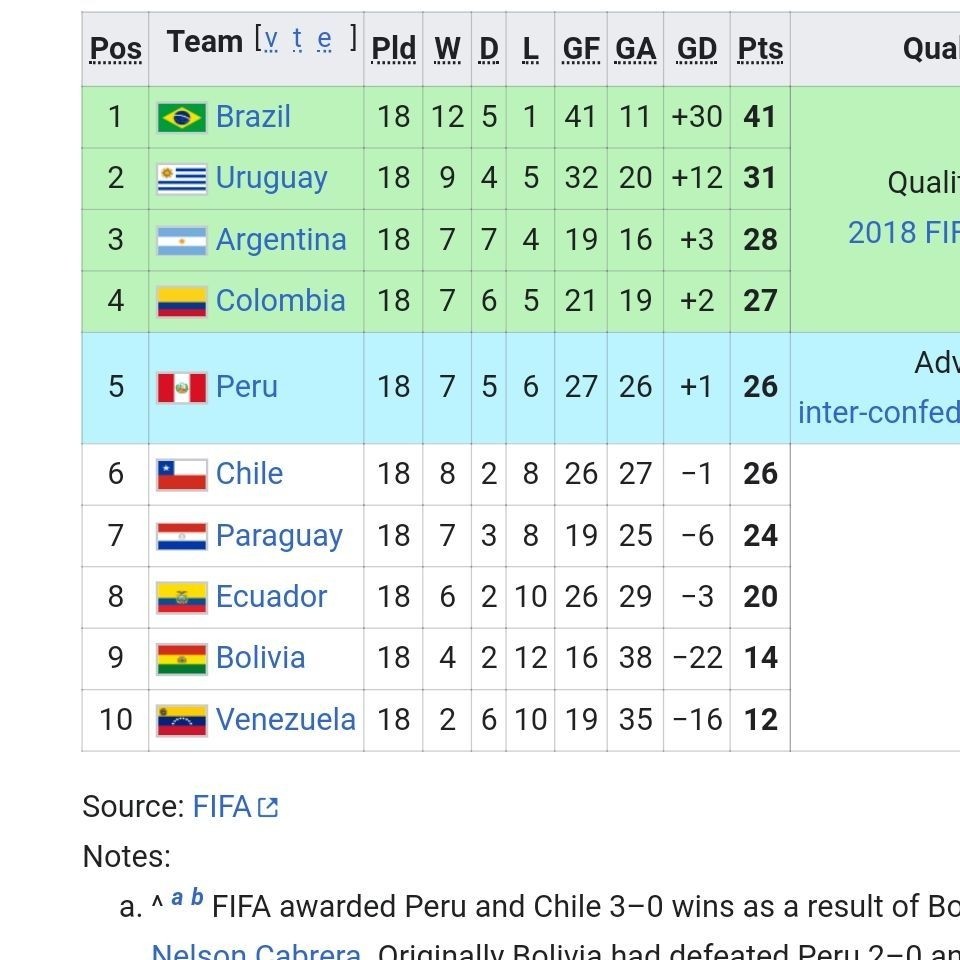Jump to footnote reference 'b' superscript
960x960 pixels.
coord(197,897)
